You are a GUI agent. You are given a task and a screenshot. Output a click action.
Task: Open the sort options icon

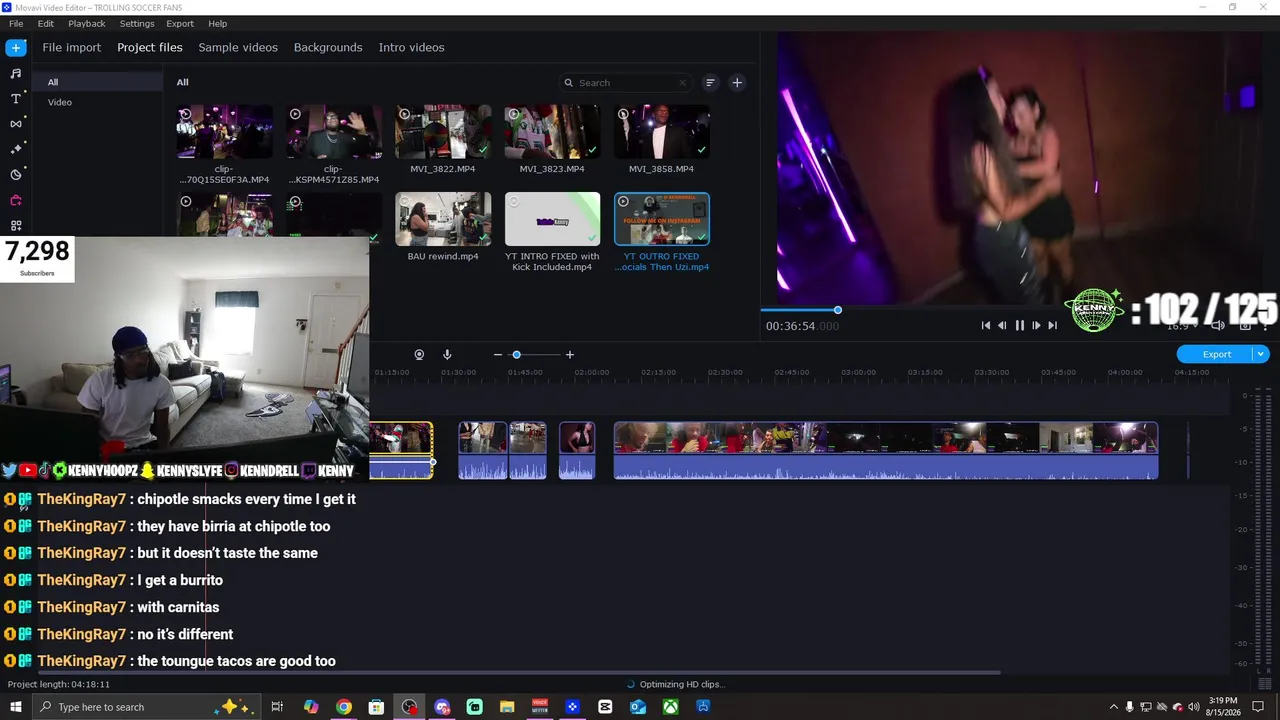[710, 83]
